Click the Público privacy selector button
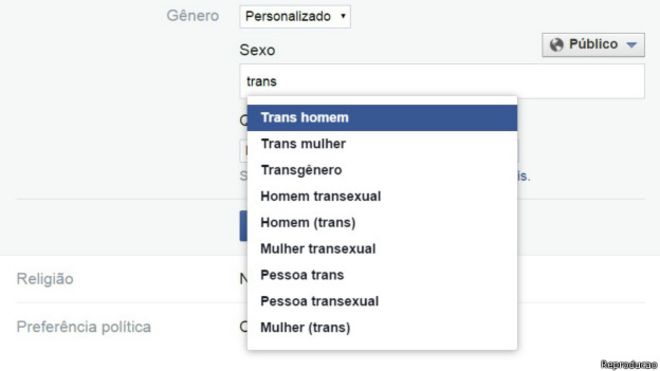This screenshot has width=660, height=371. click(593, 45)
